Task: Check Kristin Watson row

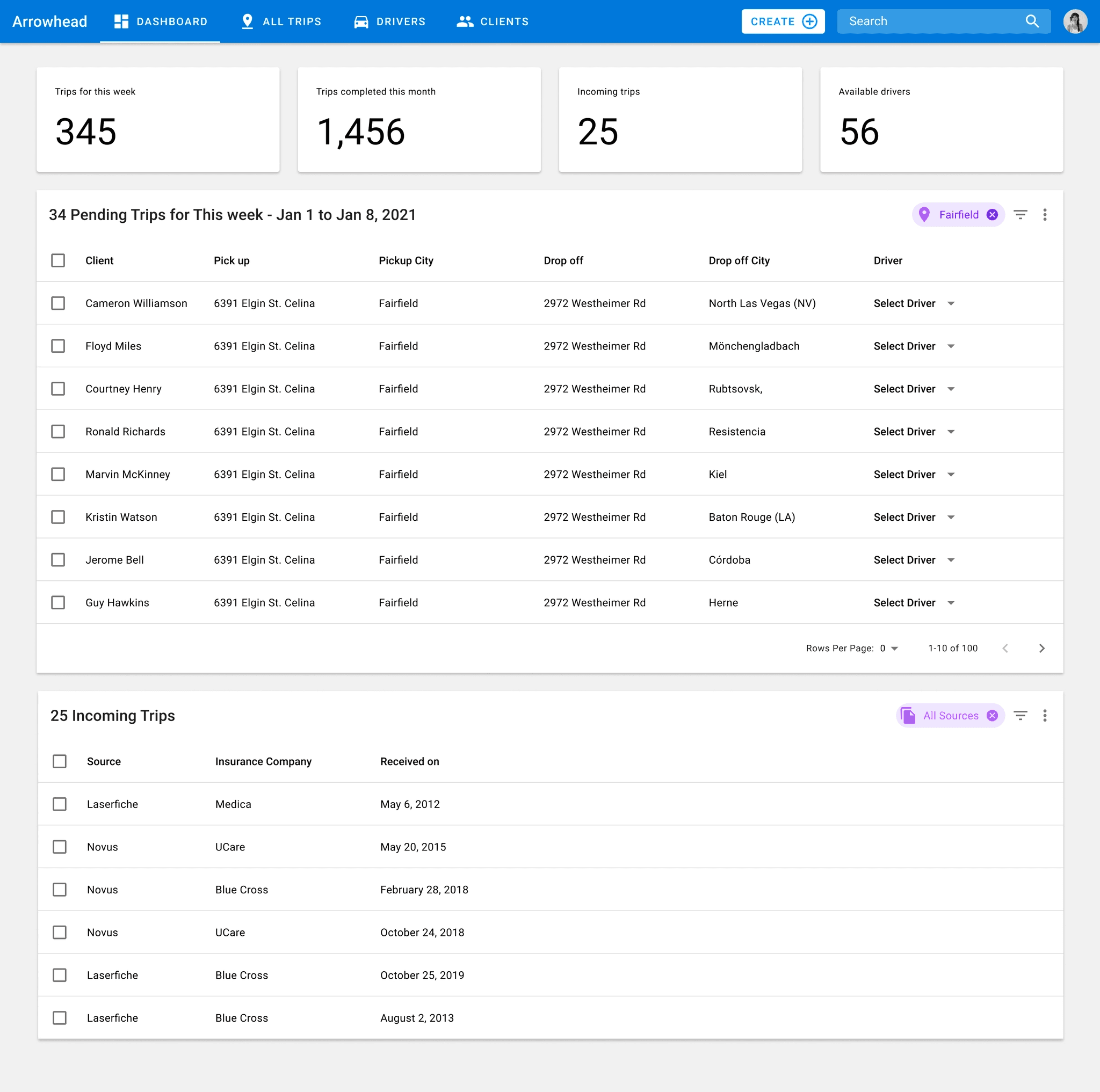Action: [58, 516]
